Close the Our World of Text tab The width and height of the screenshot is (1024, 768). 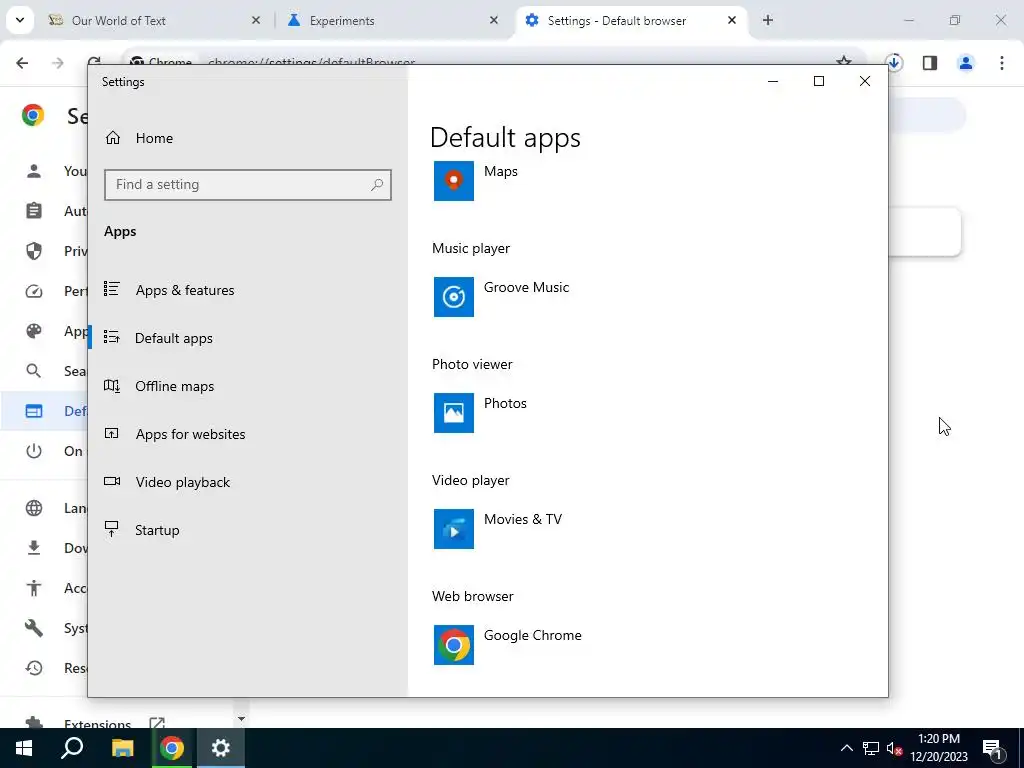pyautogui.click(x=256, y=20)
